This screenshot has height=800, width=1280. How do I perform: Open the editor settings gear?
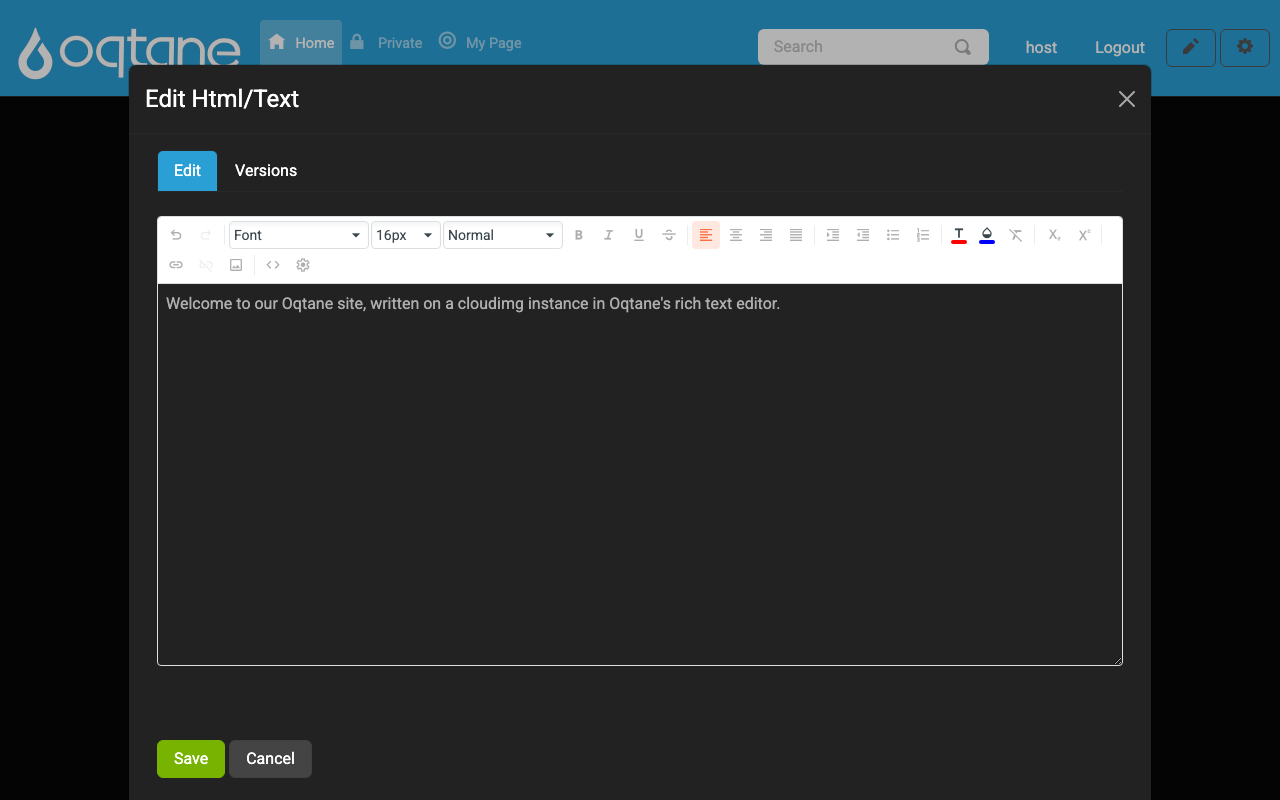(303, 265)
